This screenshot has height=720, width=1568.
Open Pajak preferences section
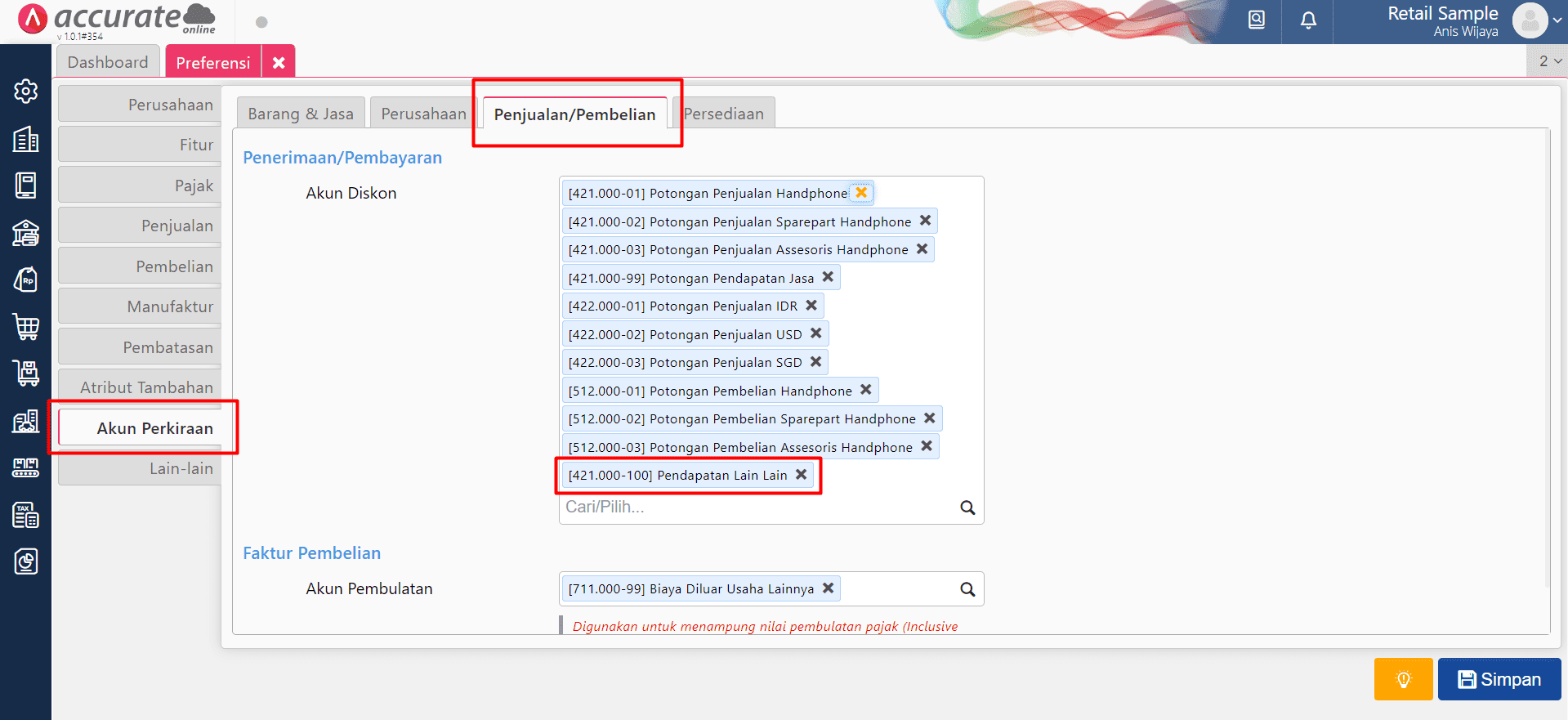point(140,186)
